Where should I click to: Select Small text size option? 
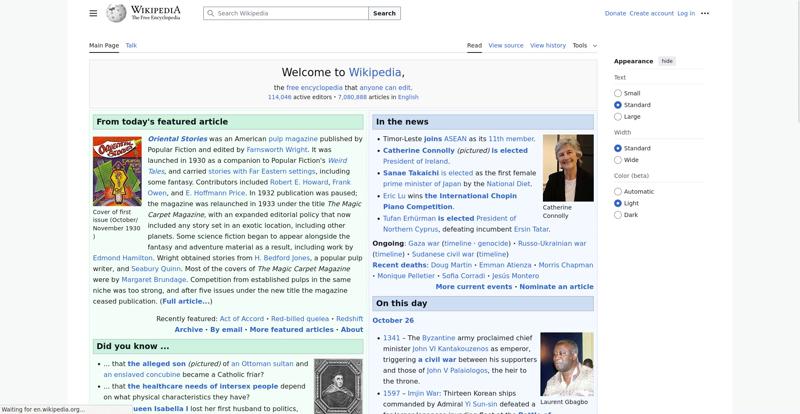pos(618,93)
